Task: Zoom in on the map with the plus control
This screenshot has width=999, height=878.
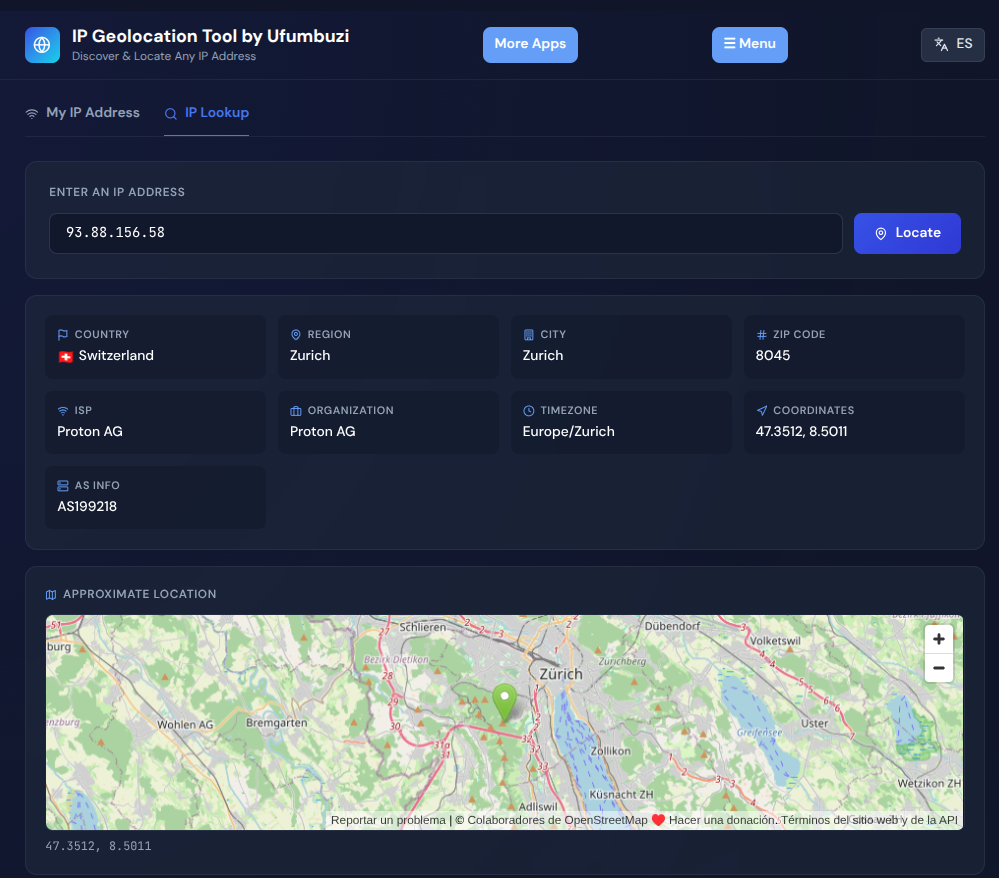Action: click(x=938, y=638)
